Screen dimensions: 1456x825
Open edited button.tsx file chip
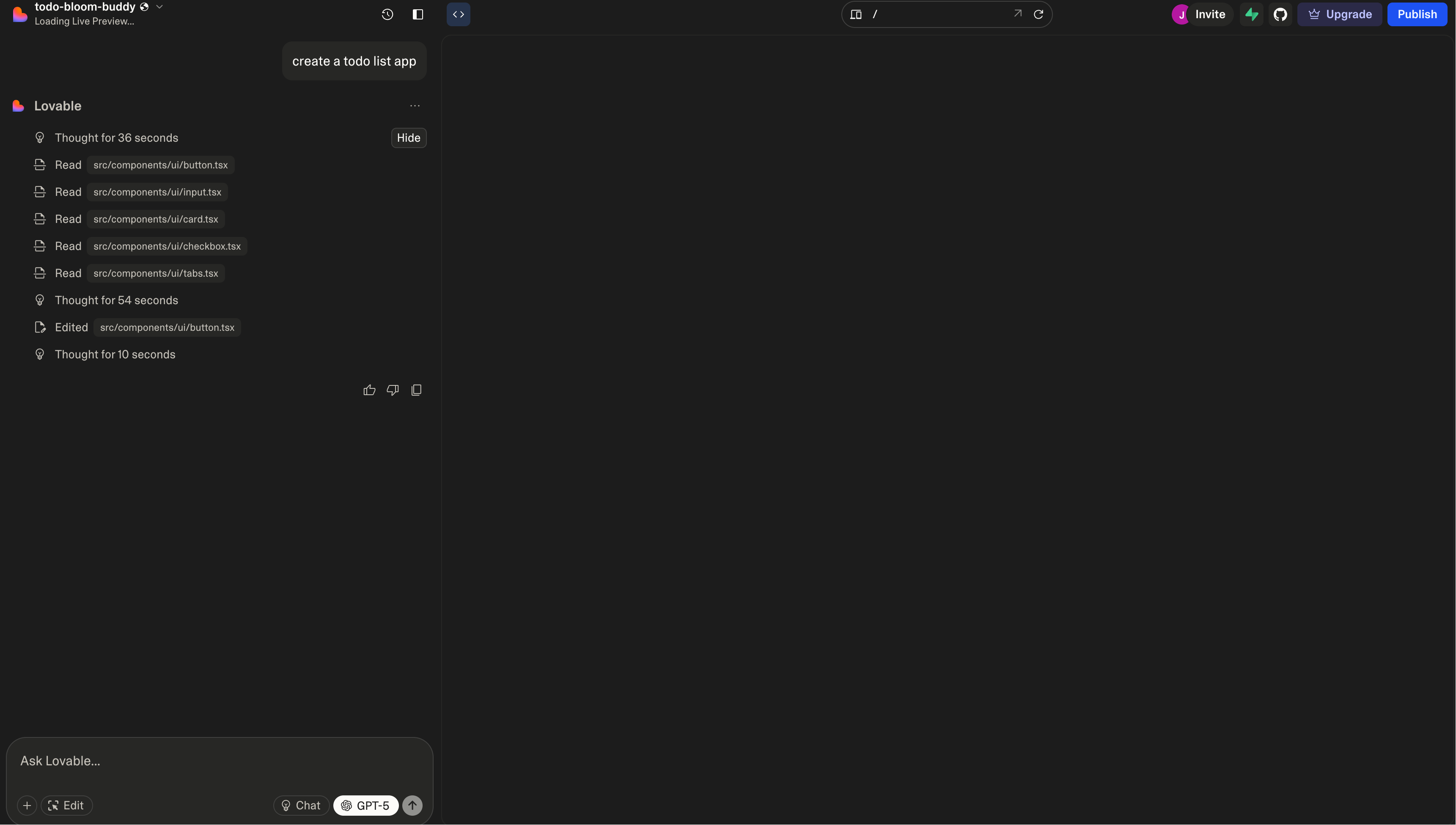167,327
